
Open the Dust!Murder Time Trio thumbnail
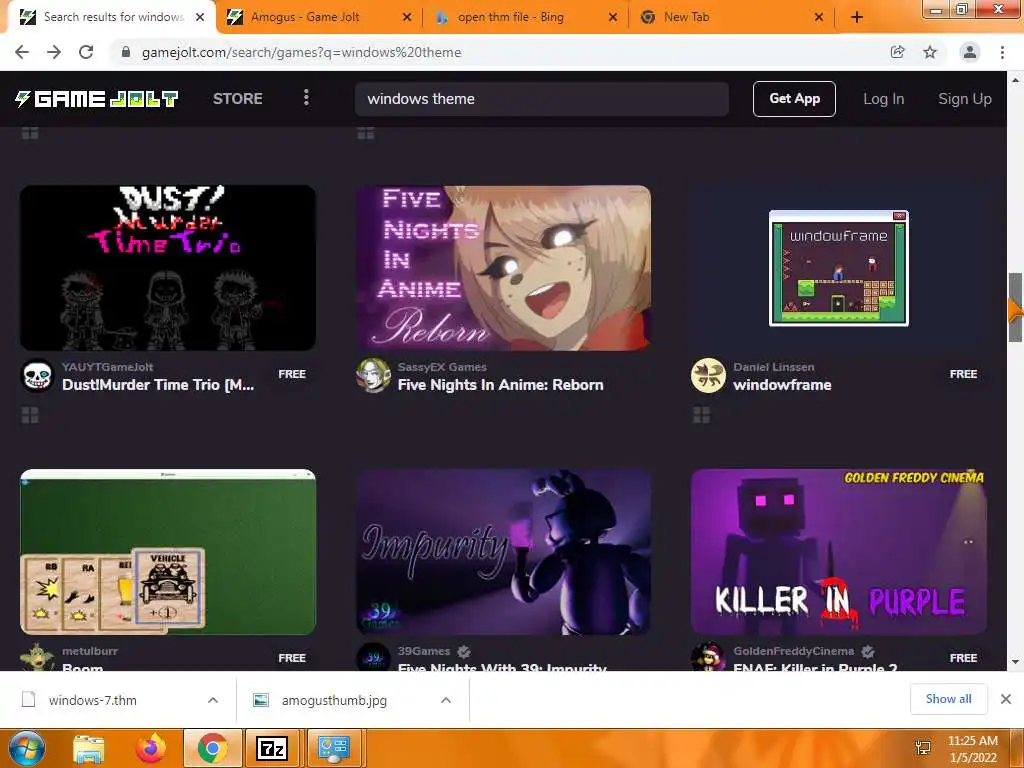coord(168,268)
